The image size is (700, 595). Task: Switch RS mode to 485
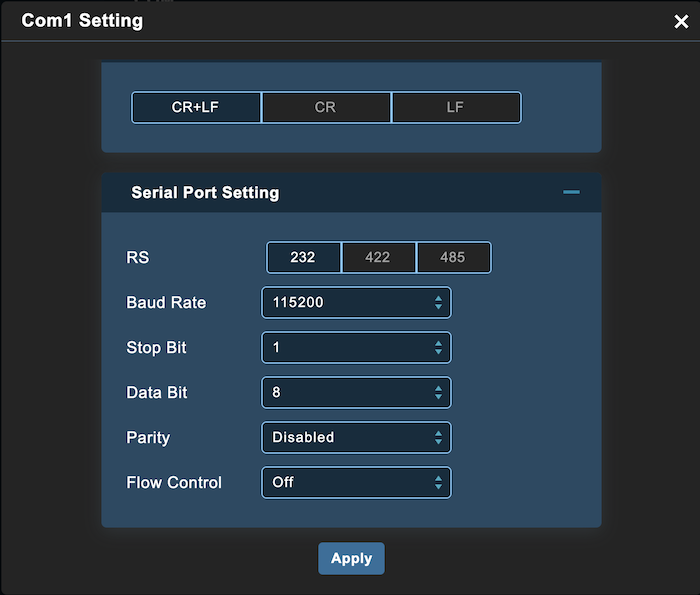click(x=453, y=257)
